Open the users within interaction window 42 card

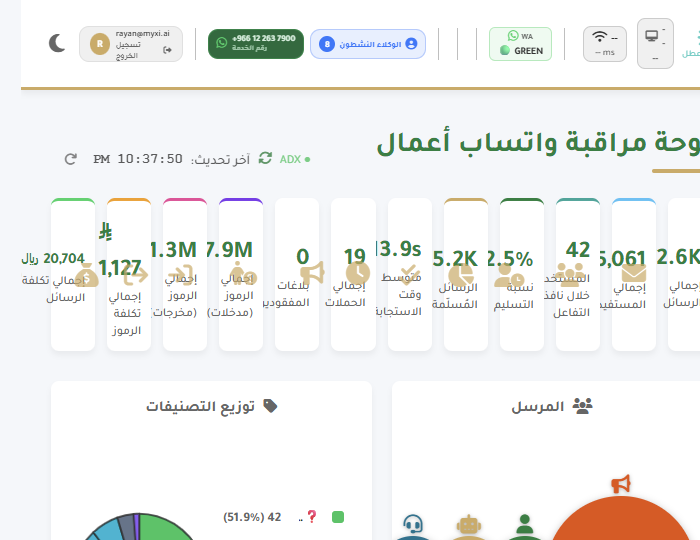click(x=578, y=274)
